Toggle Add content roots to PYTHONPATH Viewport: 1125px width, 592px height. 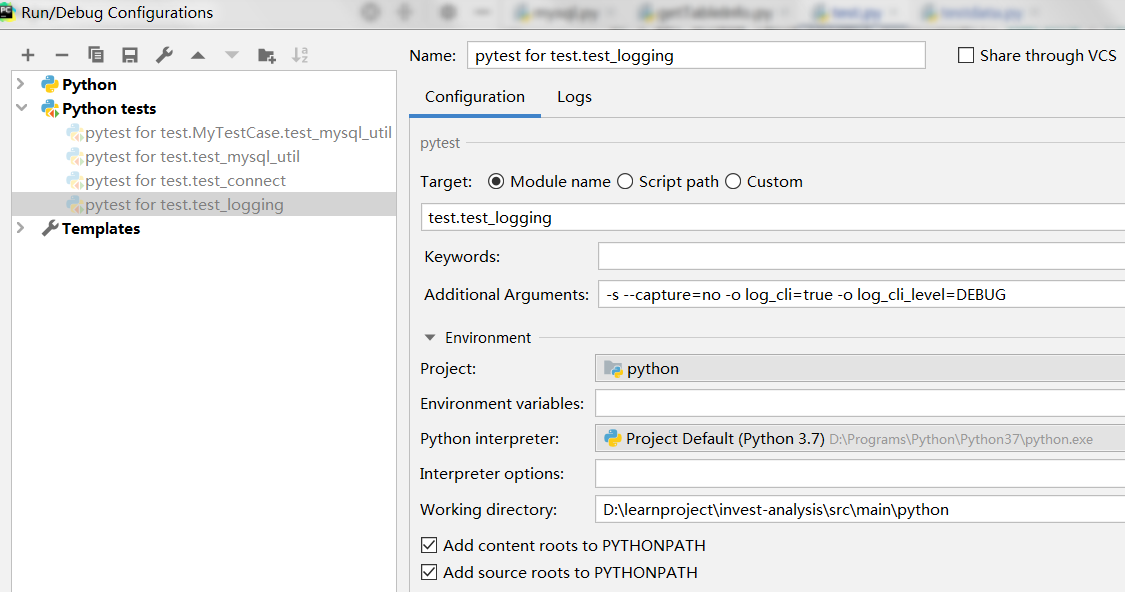(429, 545)
